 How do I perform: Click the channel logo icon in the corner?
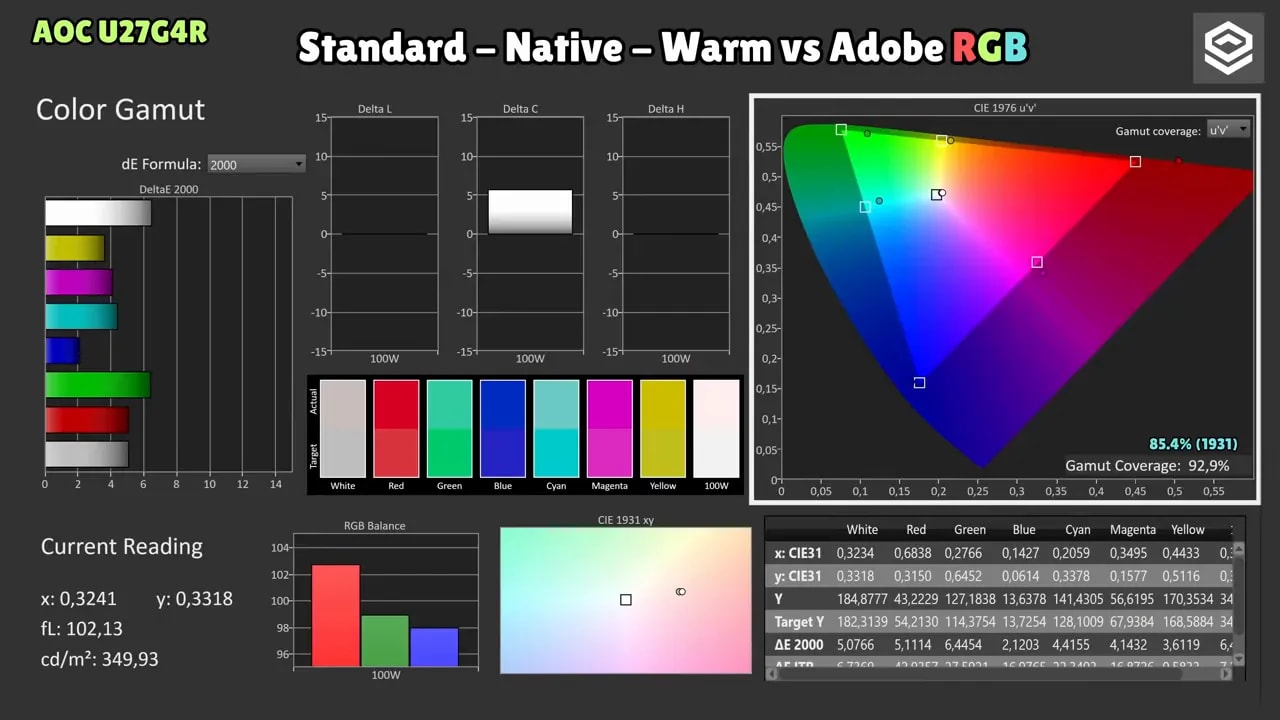tap(1227, 48)
